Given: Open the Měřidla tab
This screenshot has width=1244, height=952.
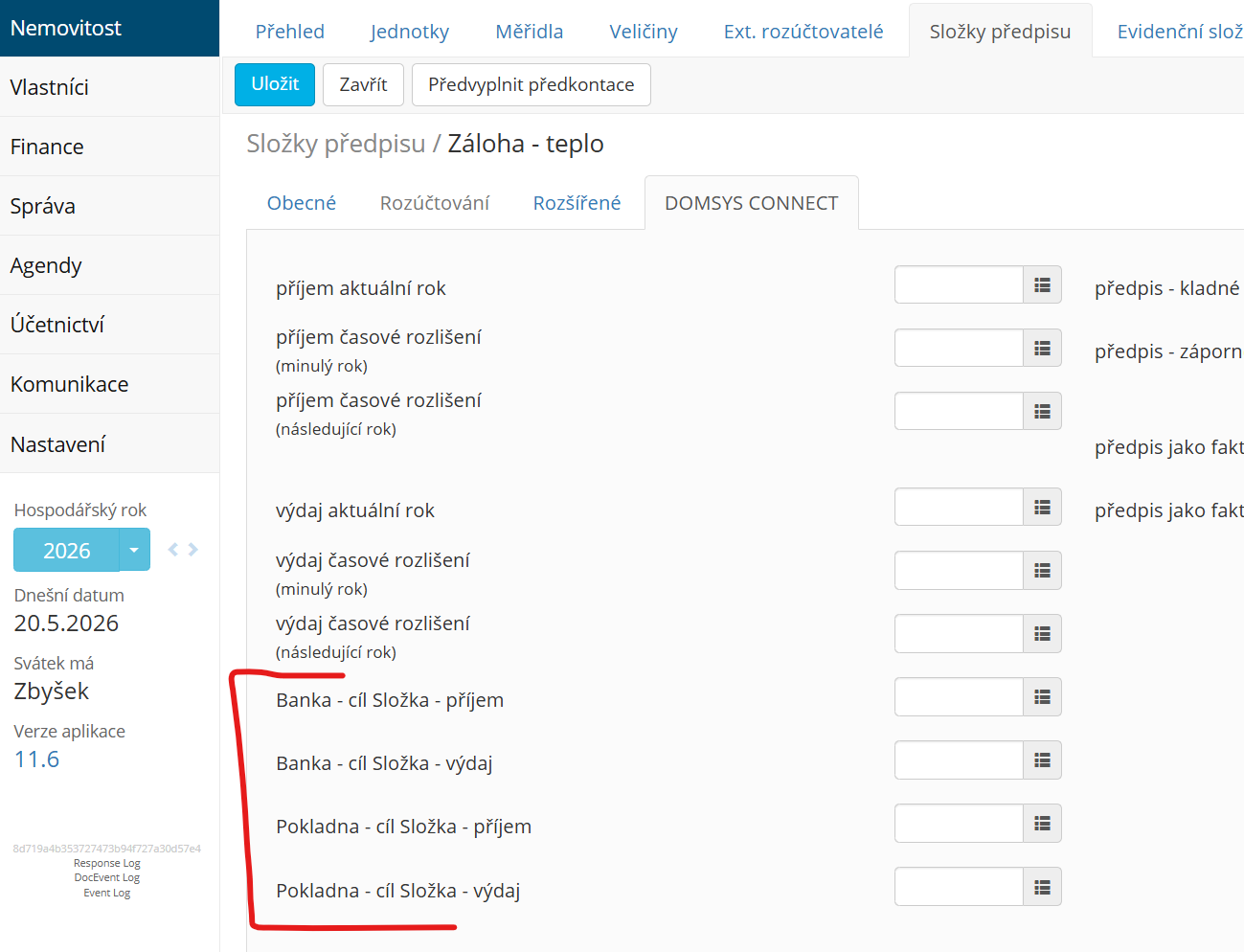Looking at the screenshot, I should click(x=529, y=32).
